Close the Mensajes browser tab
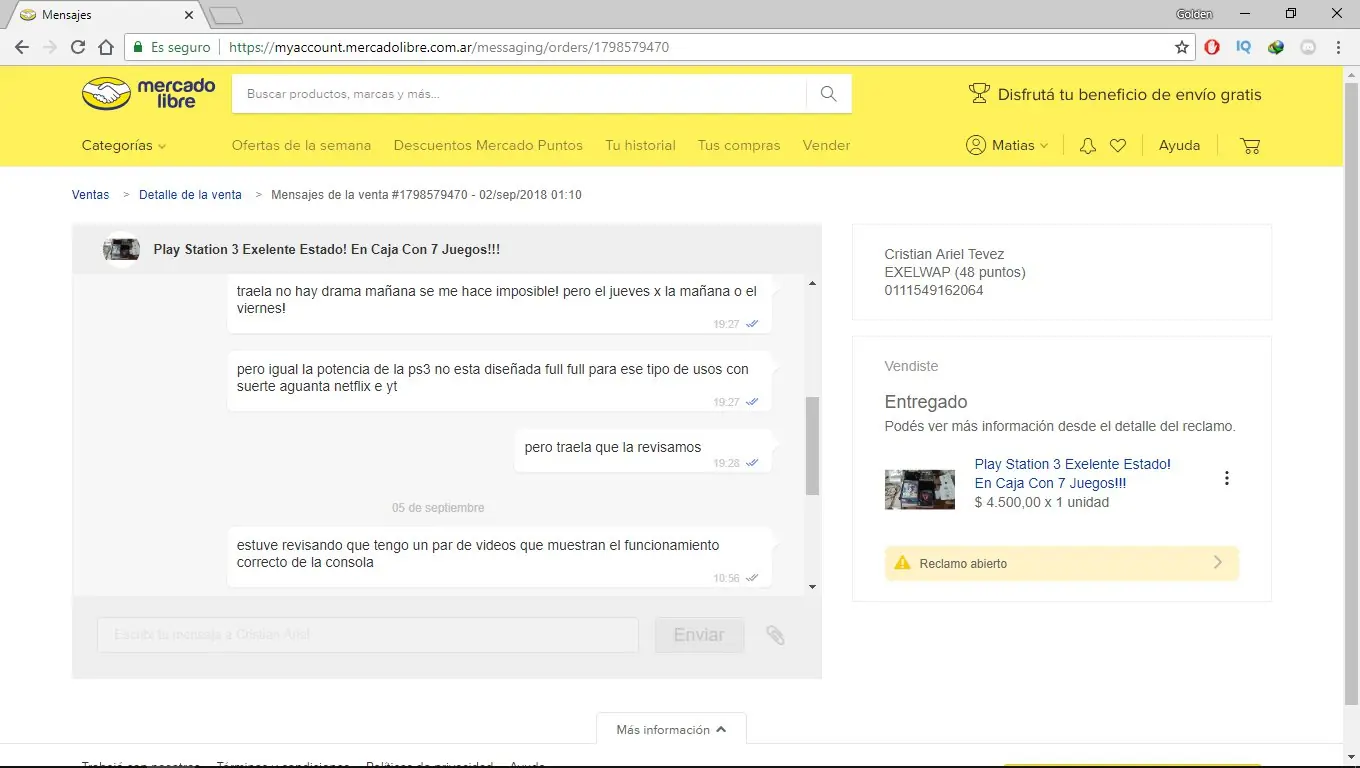 (189, 15)
